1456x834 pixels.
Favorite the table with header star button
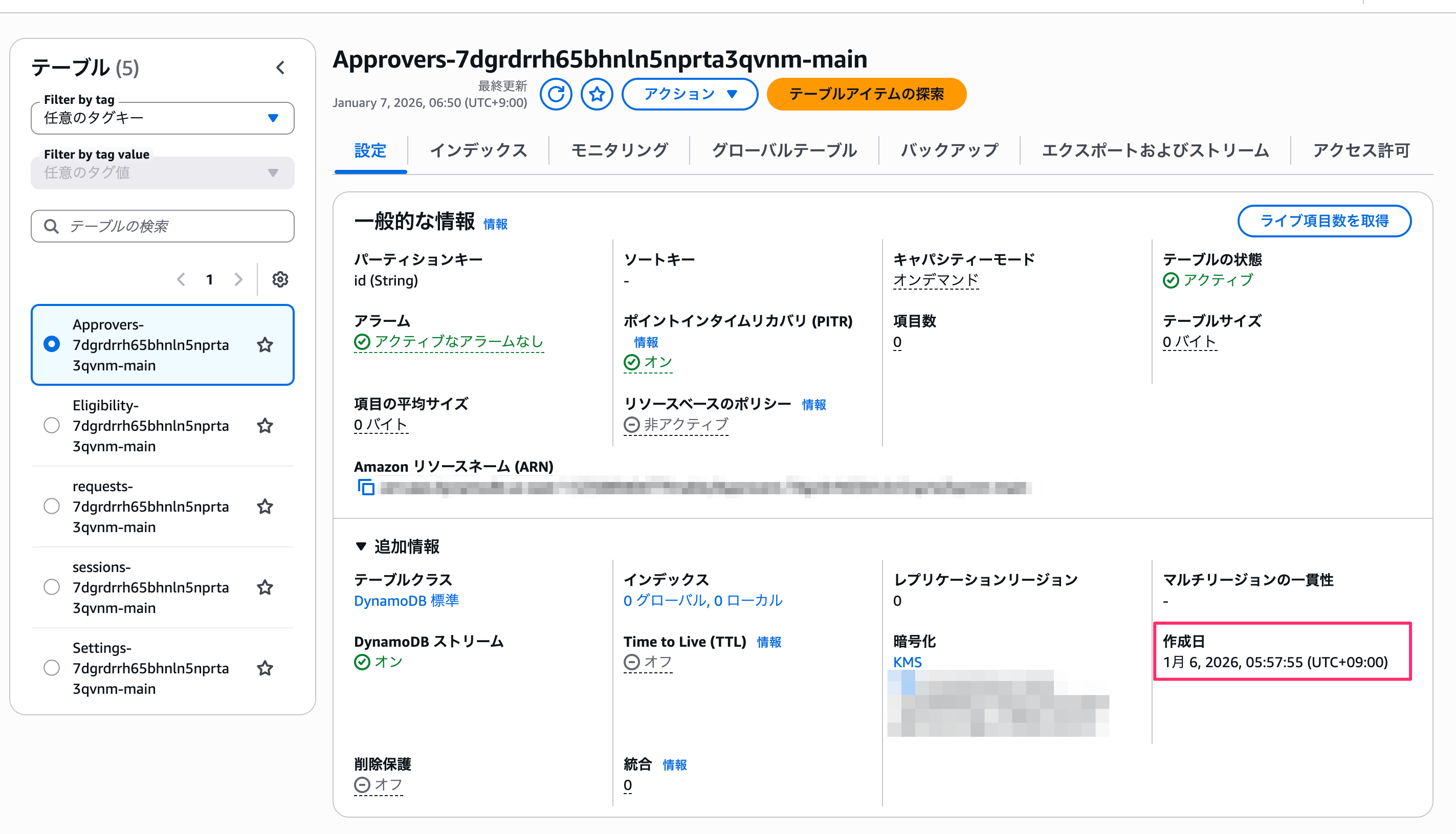click(597, 94)
